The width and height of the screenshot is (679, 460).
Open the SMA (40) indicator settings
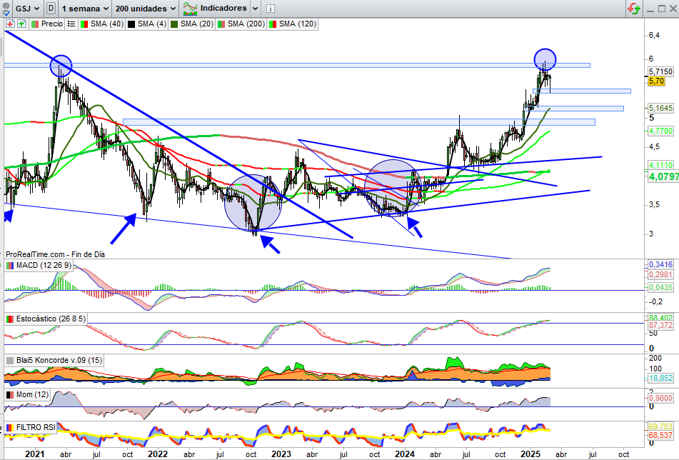107,24
